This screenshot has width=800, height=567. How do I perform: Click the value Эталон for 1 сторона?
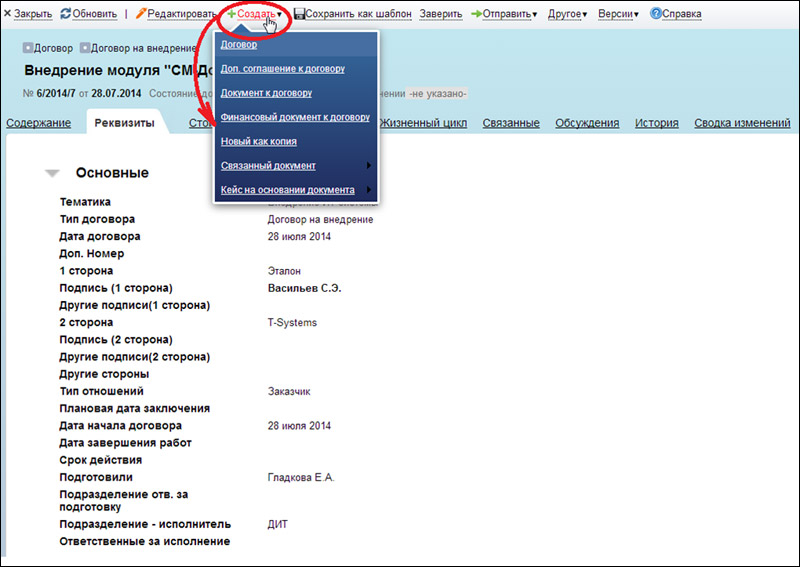point(284,271)
